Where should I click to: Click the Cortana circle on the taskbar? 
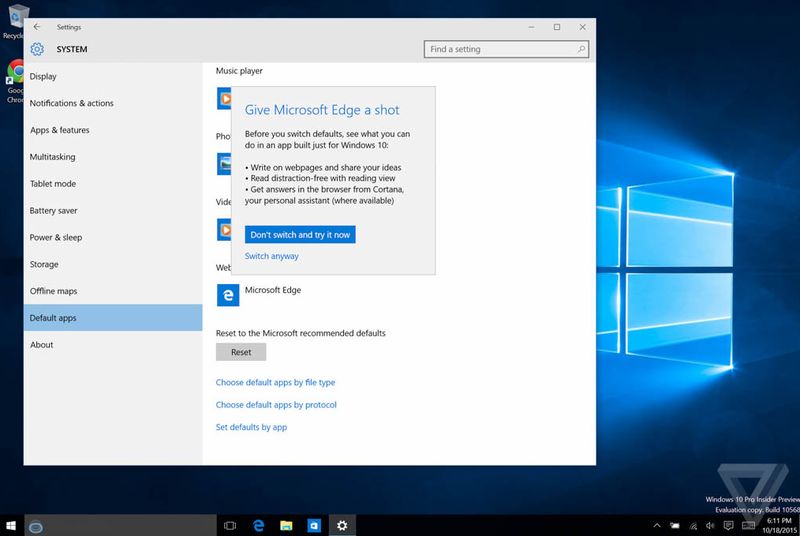point(37,525)
